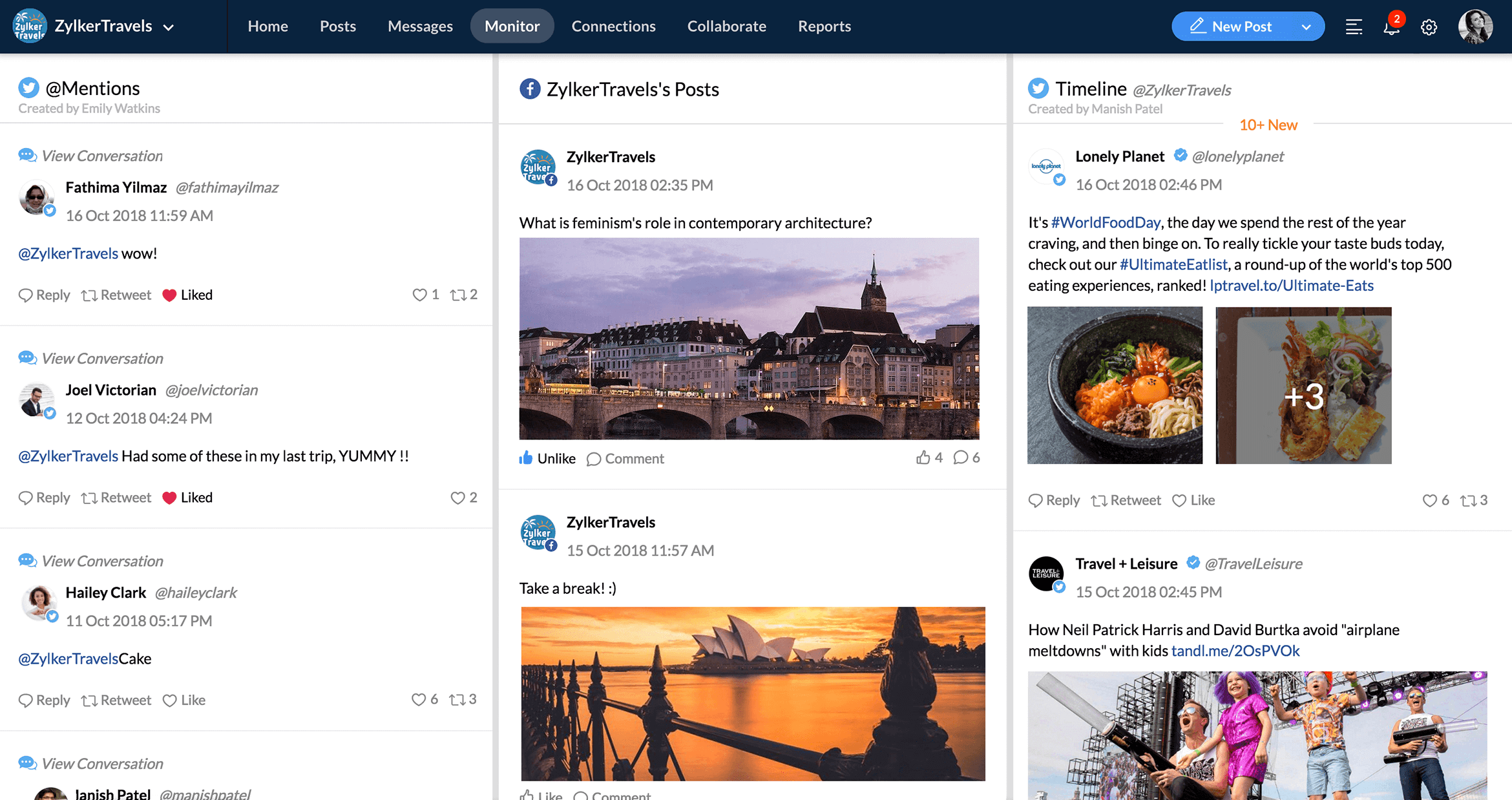The height and width of the screenshot is (800, 1512).
Task: Open the Messages tab
Action: pos(420,26)
